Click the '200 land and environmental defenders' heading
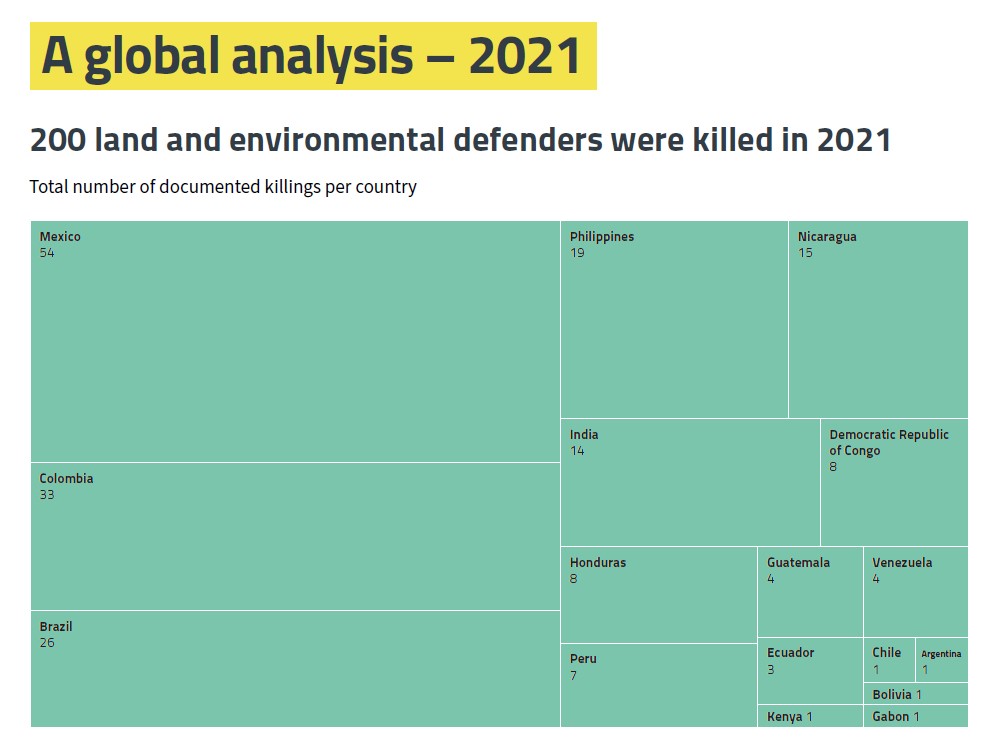This screenshot has width=992, height=746. (x=461, y=140)
